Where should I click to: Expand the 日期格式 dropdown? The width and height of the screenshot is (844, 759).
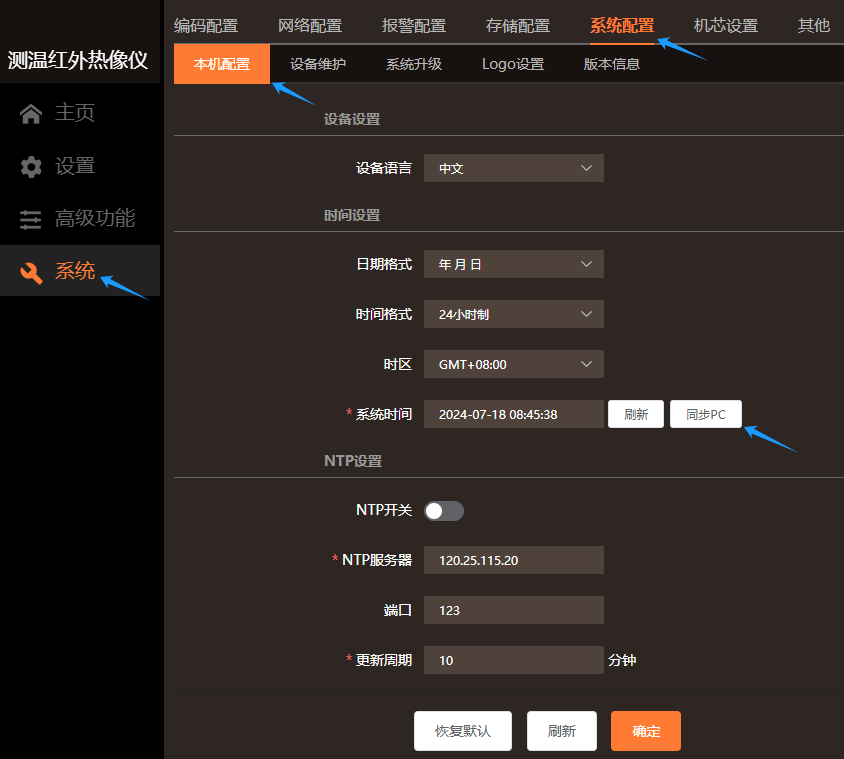(513, 264)
